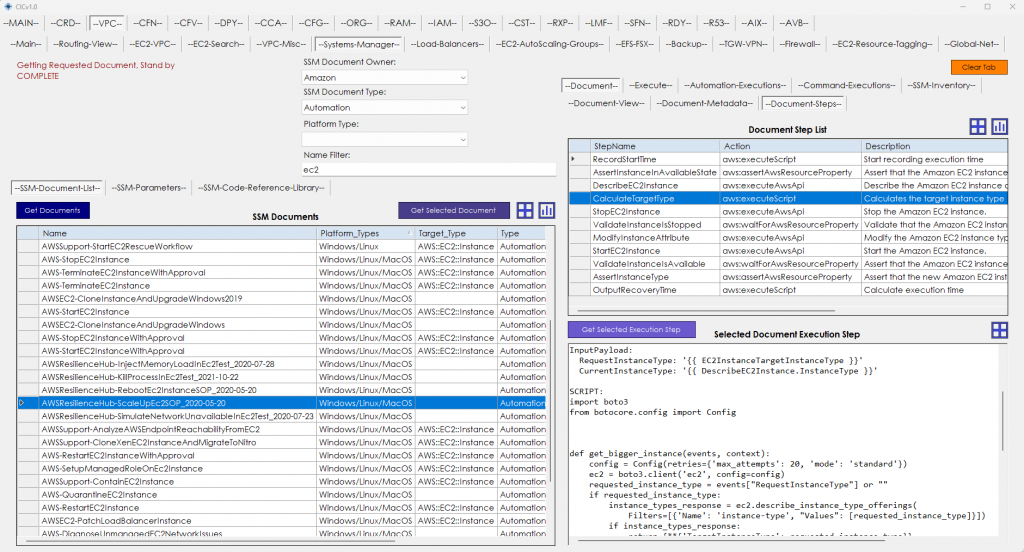Select the --Document-Metadata-- tab
This screenshot has height=552, width=1024.
pyautogui.click(x=705, y=103)
